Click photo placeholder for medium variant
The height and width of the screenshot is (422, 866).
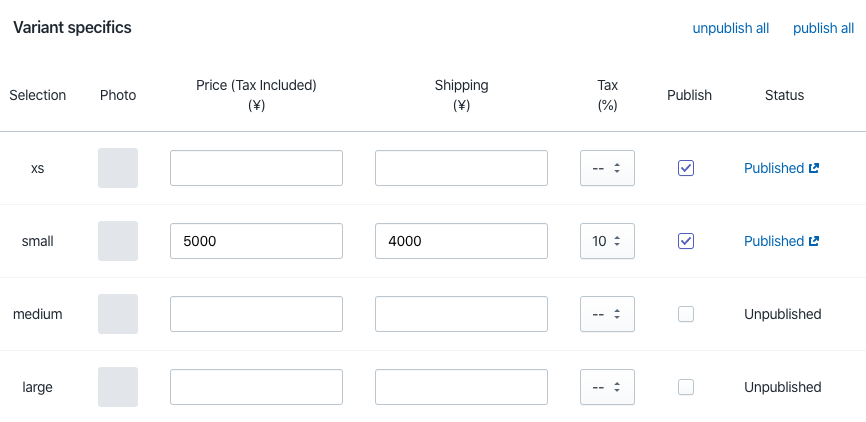[118, 314]
